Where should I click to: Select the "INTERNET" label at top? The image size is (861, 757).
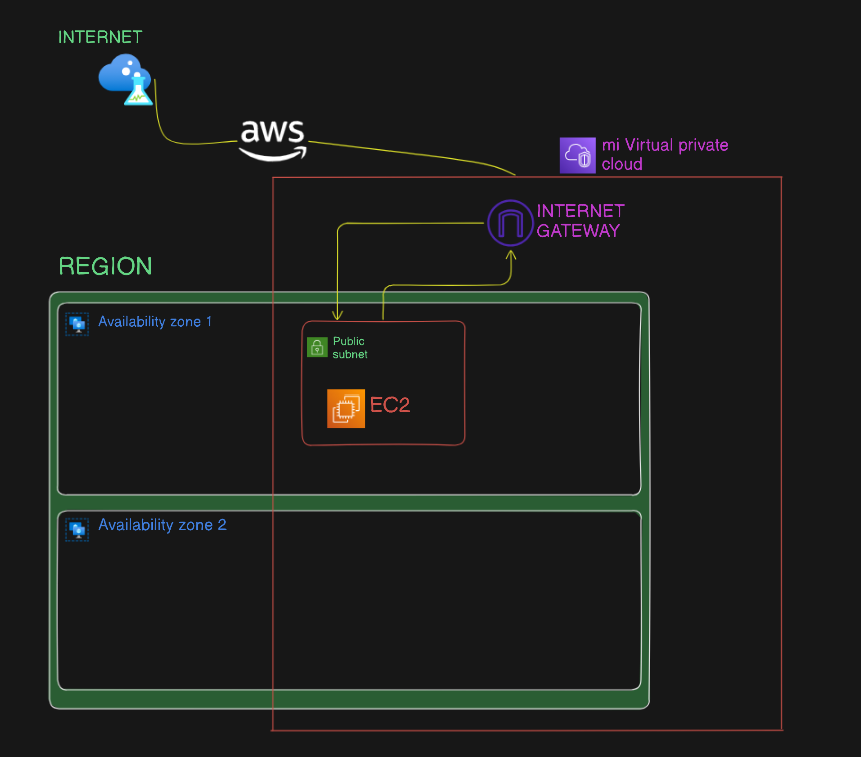point(100,37)
